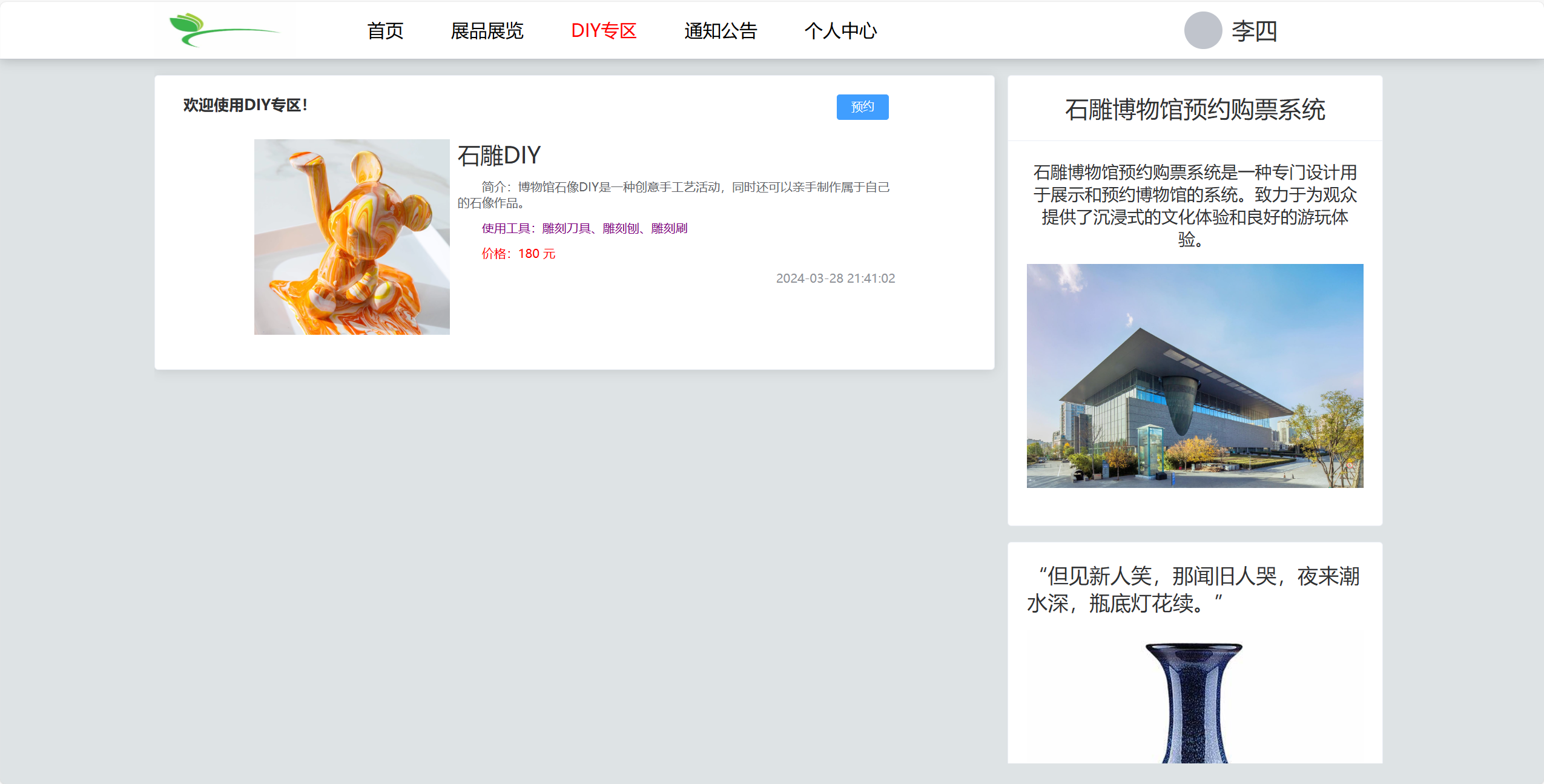
Task: Open the 首页 navigation item
Action: click(385, 31)
